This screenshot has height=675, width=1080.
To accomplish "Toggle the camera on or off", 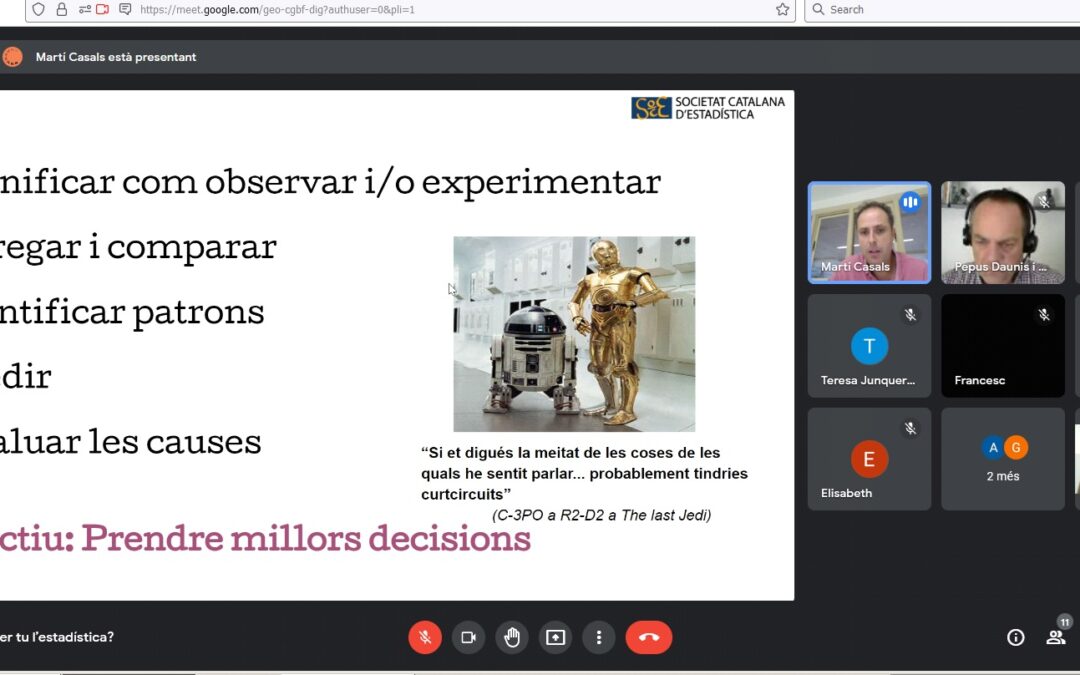I will (x=467, y=637).
